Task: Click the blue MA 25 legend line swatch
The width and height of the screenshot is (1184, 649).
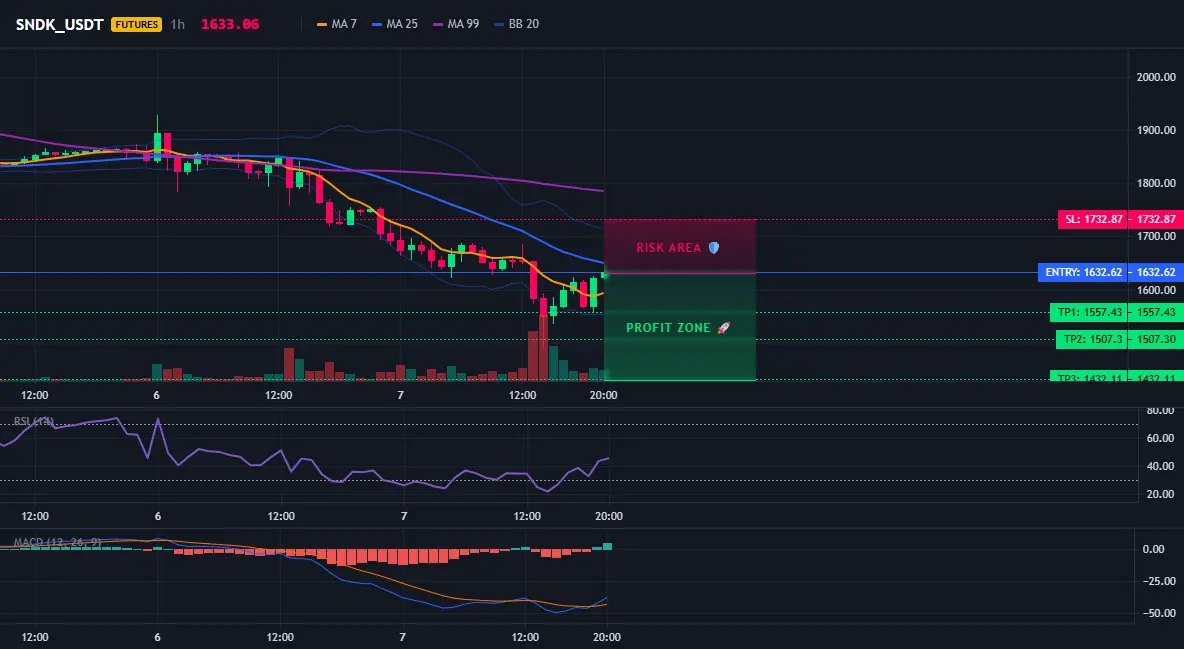Action: click(x=377, y=24)
